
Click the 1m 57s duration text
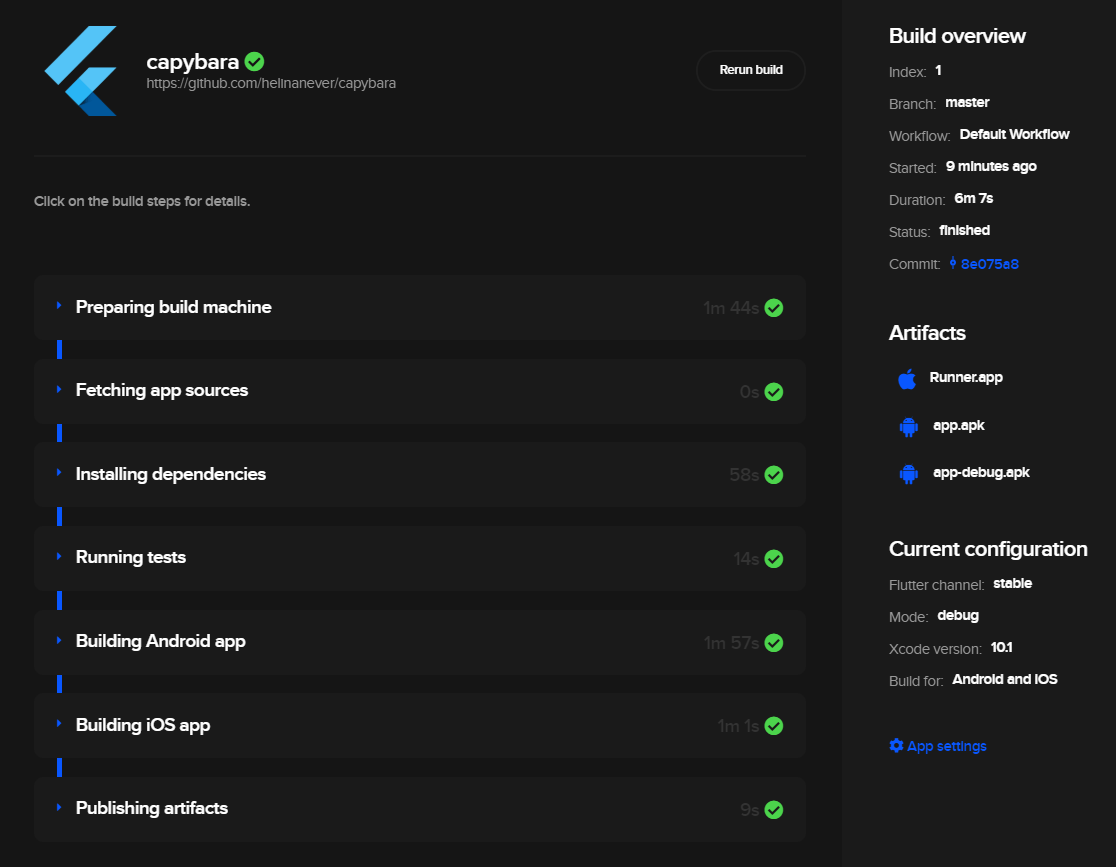coord(731,643)
